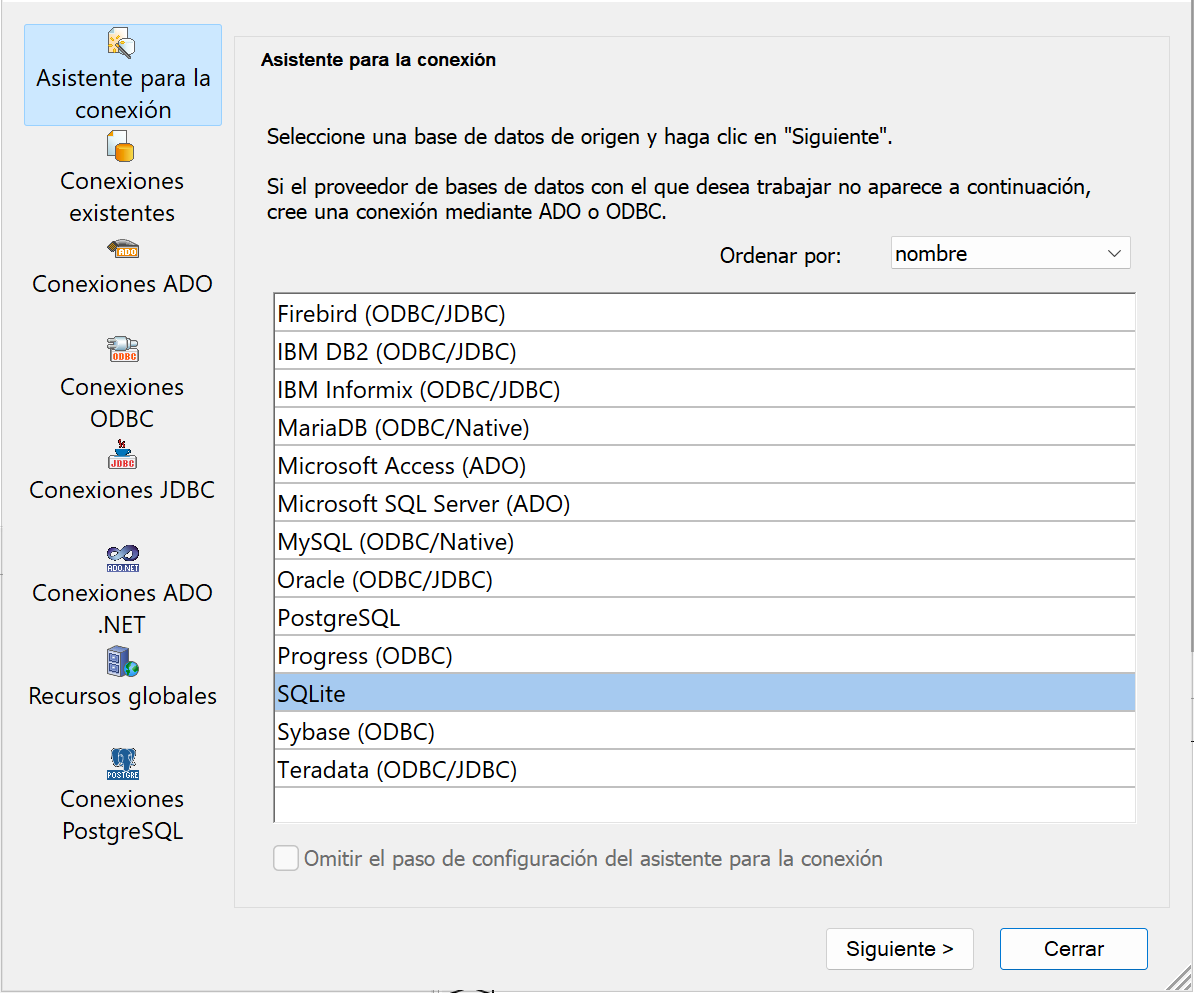Select MySQL (ODBC/Native) in database list
Screen dimensions: 1194x993
[395, 542]
